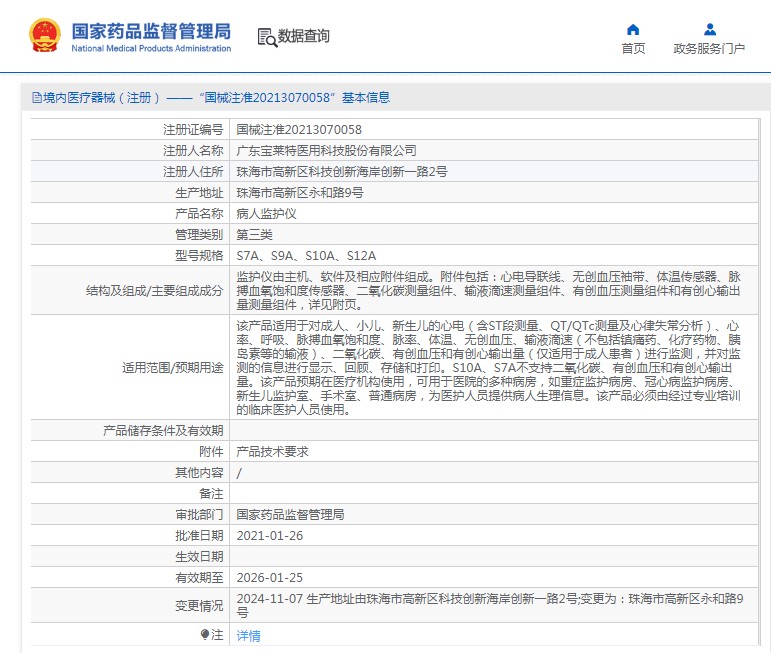Click the national emblem logo
771x653 pixels.
[44, 35]
